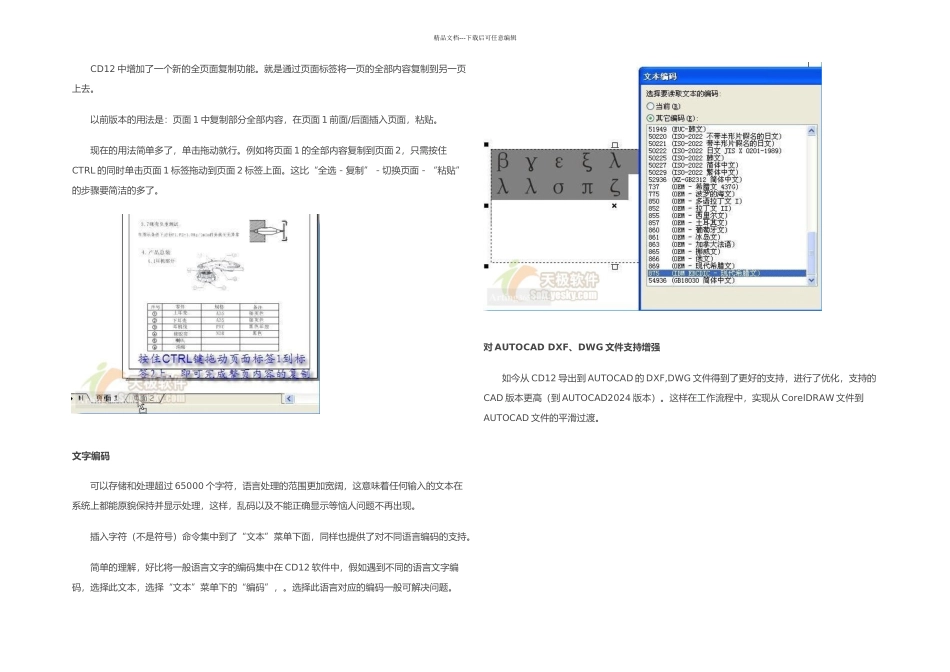Click the Greek letter σ
950x672 pixels.
point(559,187)
